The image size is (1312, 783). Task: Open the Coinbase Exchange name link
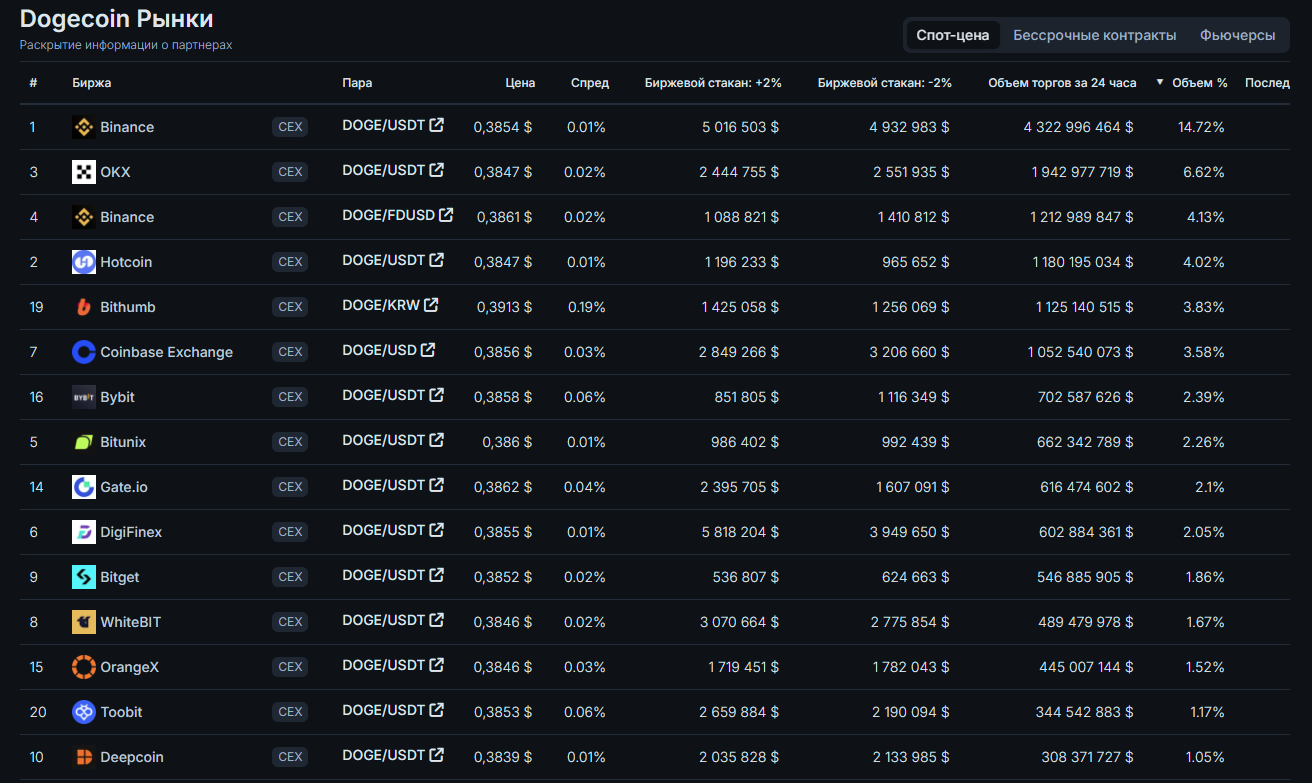pos(167,352)
